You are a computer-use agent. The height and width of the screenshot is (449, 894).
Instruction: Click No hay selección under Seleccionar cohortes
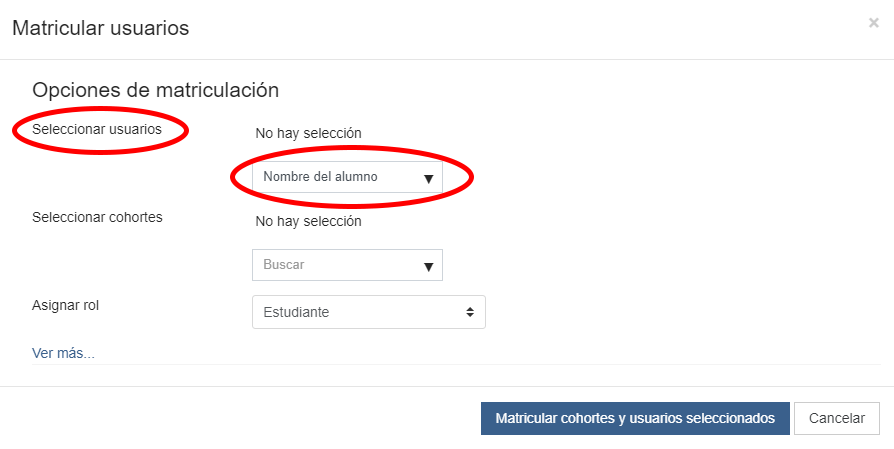tap(308, 221)
